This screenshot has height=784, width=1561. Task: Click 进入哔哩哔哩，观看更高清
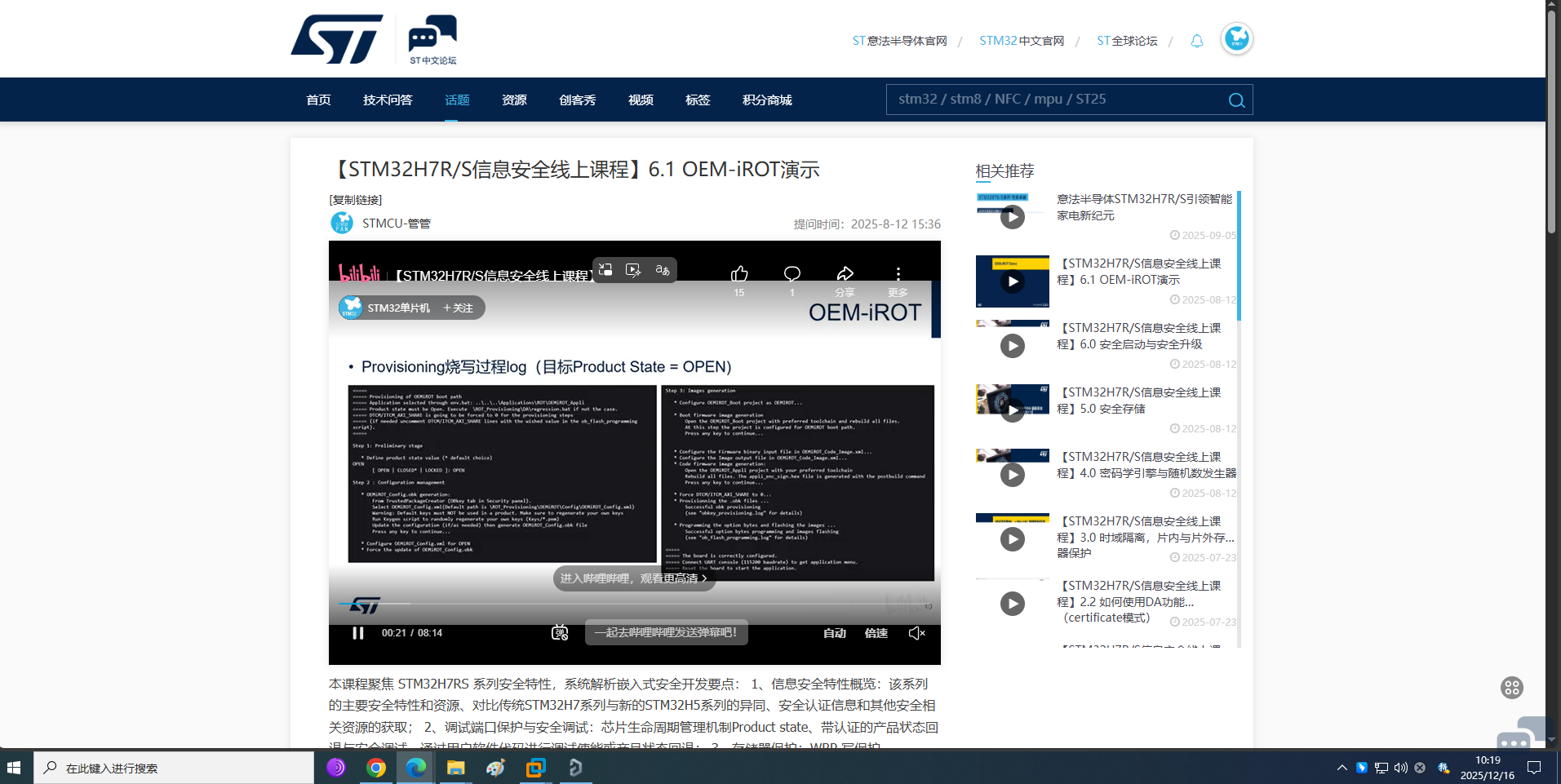point(634,578)
